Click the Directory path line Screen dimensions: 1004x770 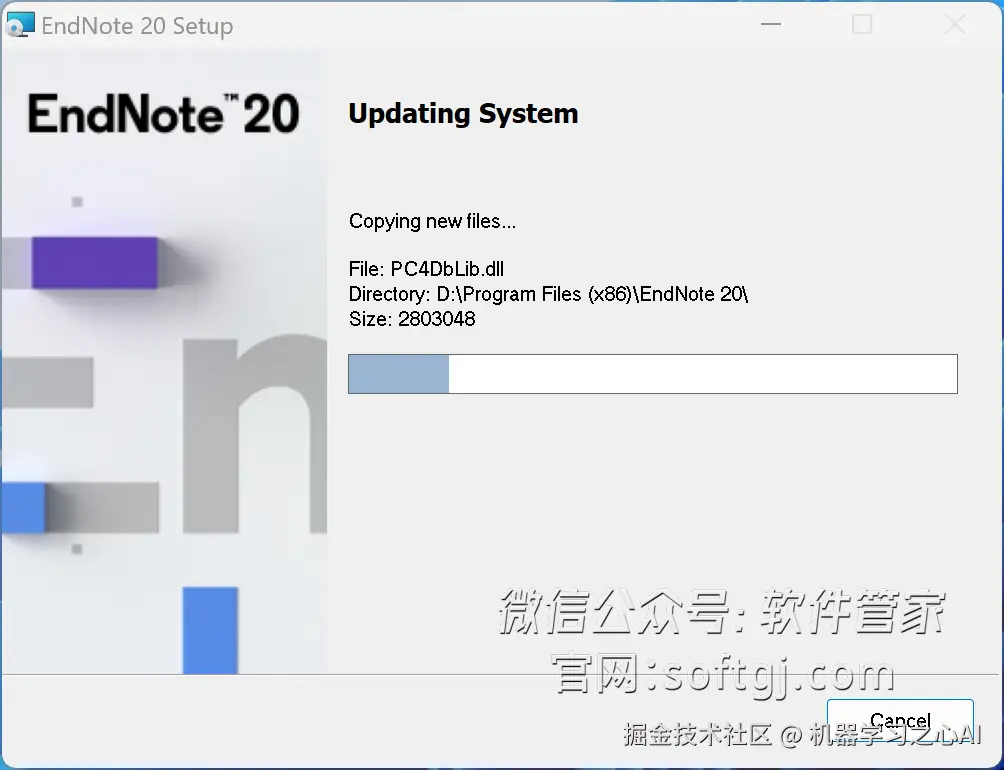(x=548, y=294)
